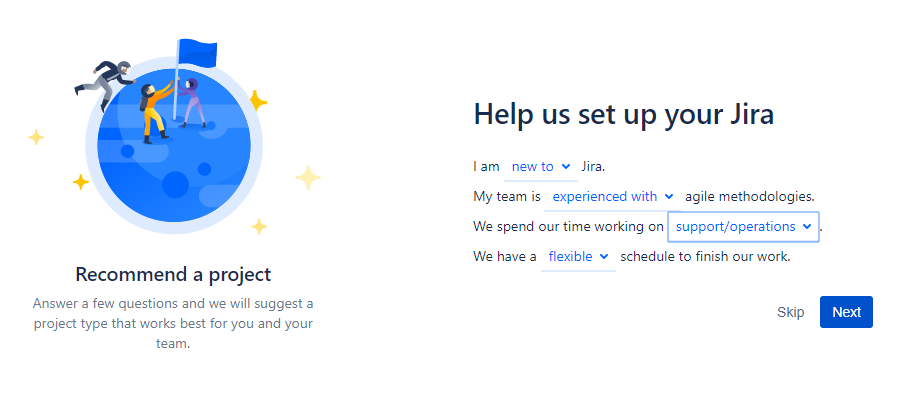The width and height of the screenshot is (918, 402).
Task: Select the floating astronaut in the illustration
Action: 104,81
